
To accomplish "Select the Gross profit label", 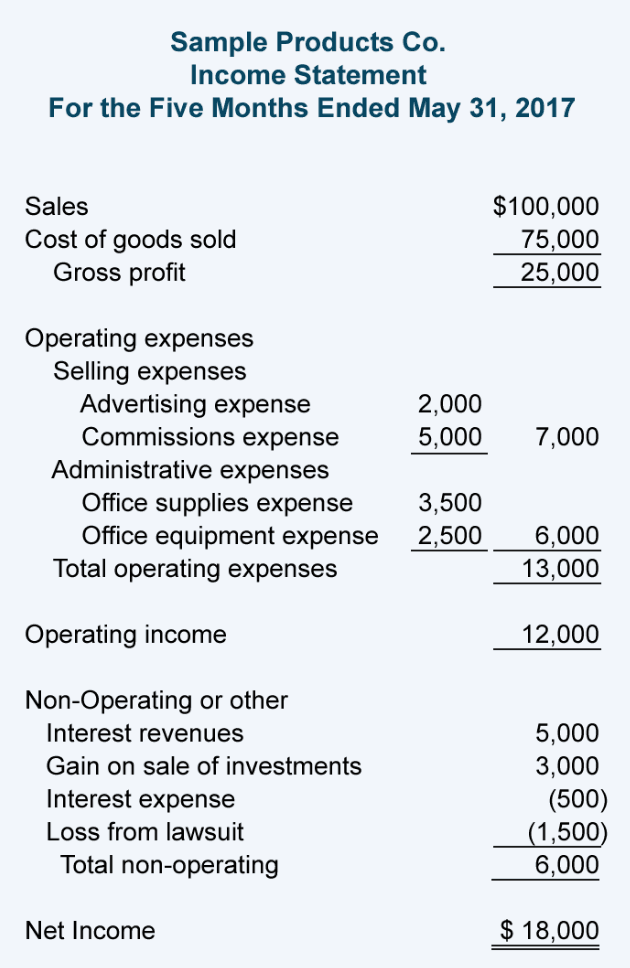I will point(119,272).
